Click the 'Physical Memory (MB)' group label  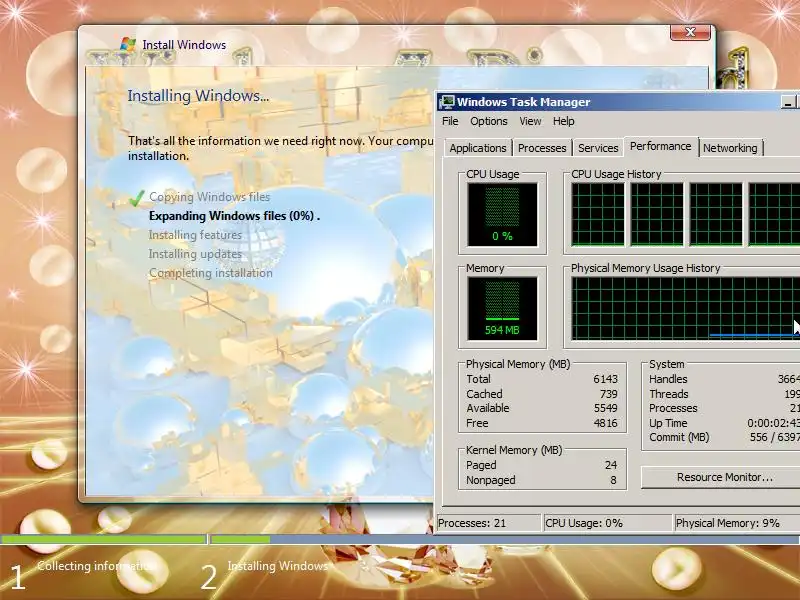[518, 364]
